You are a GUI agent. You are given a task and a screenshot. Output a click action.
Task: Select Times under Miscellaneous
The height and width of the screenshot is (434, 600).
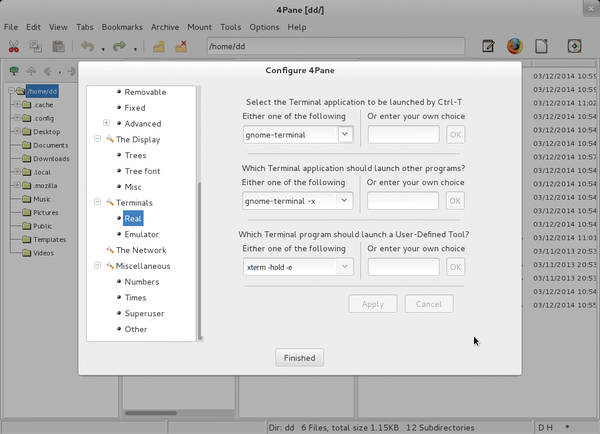pos(135,298)
